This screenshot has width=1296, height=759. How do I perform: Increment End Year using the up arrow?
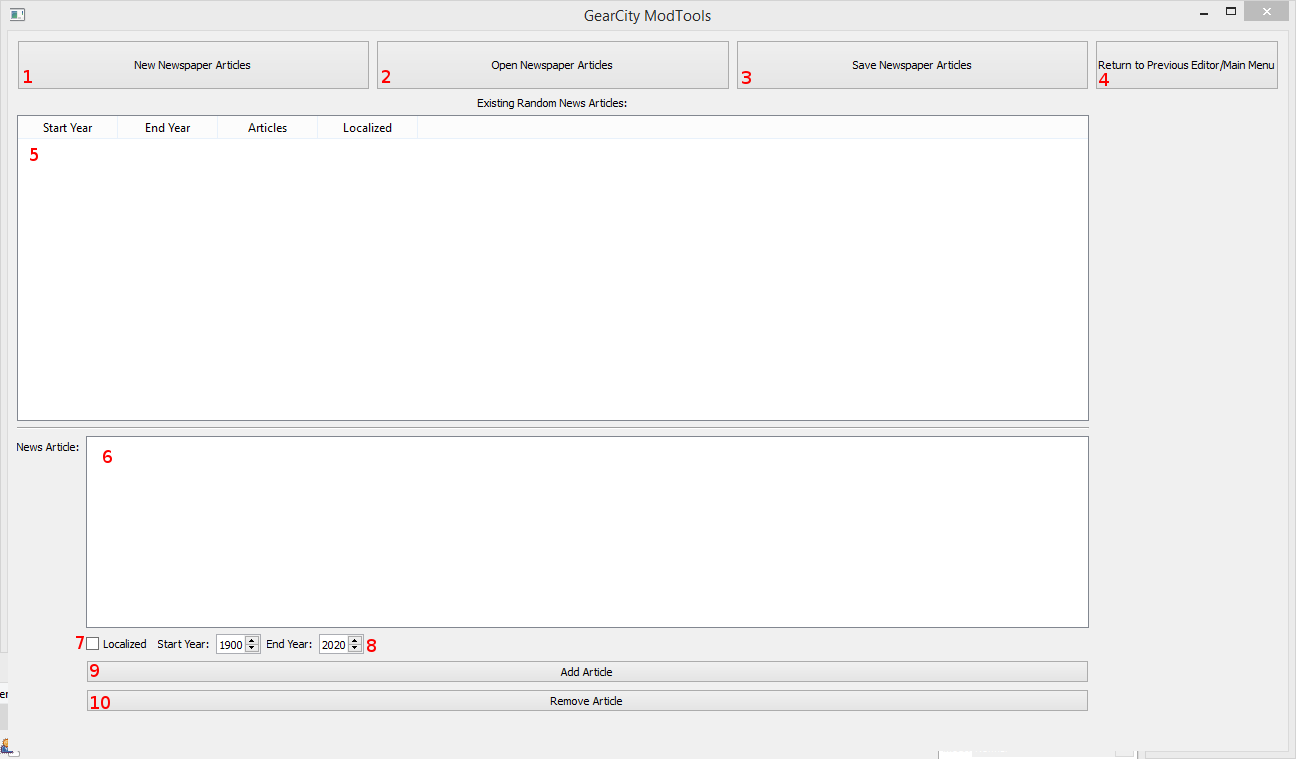pyautogui.click(x=355, y=641)
